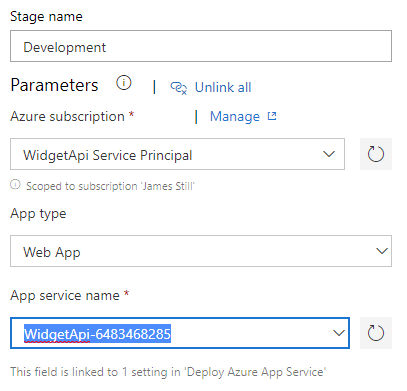Click the 'App service name' label

(65, 296)
